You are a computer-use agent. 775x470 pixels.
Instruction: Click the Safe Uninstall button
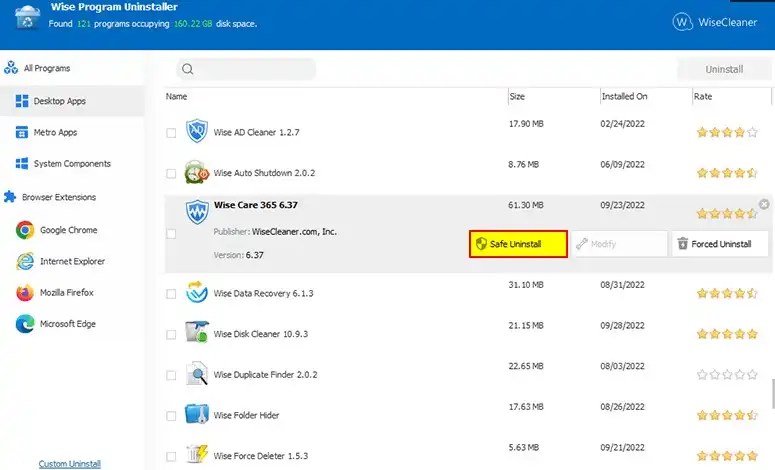tap(518, 244)
